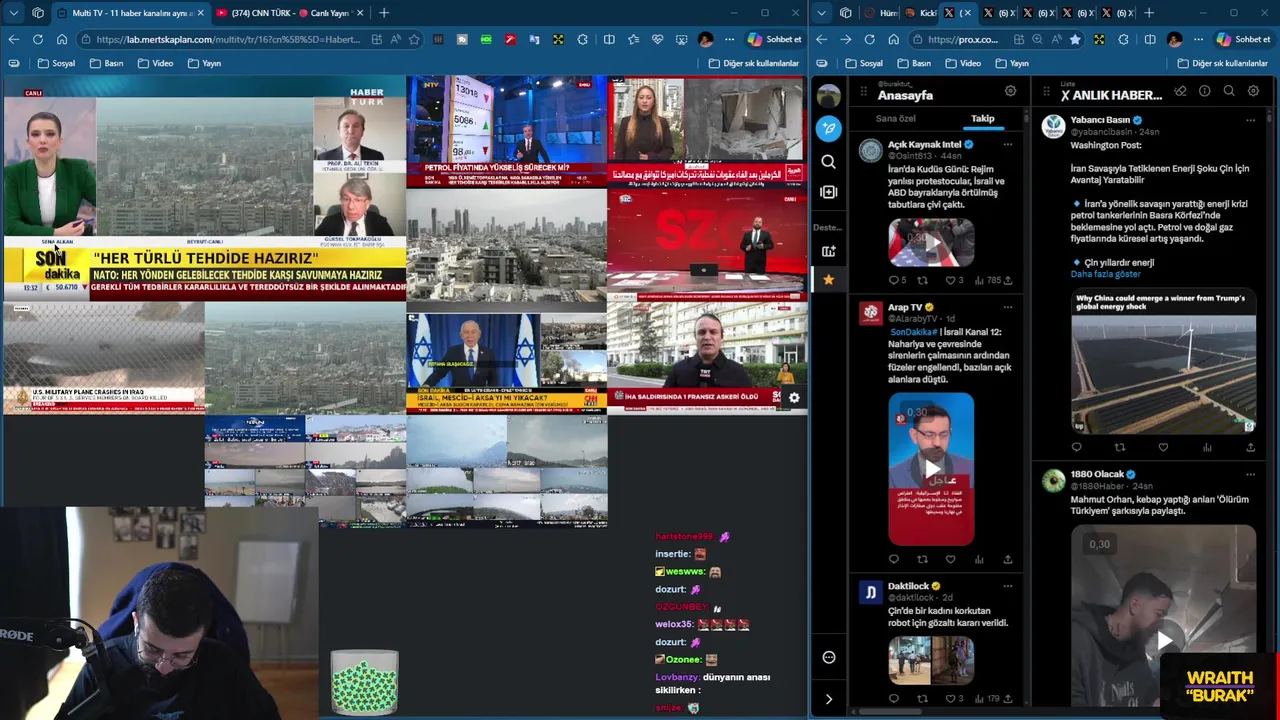The height and width of the screenshot is (720, 1280).
Task: Play the Arap TV video
Action: [931, 468]
